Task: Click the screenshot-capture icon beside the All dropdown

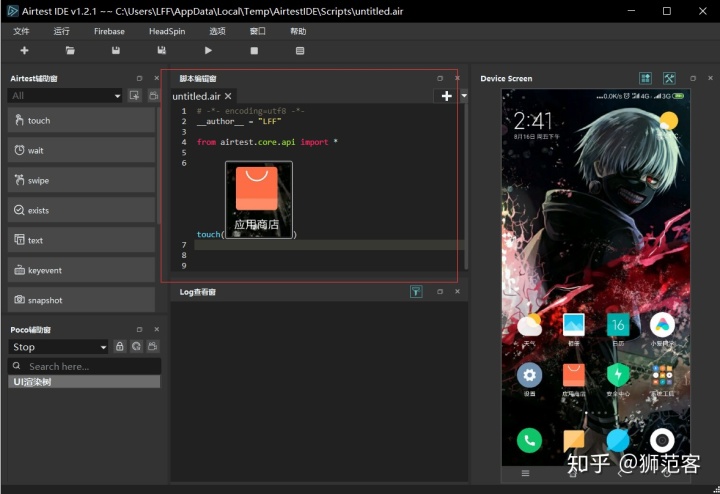Action: 135,95
